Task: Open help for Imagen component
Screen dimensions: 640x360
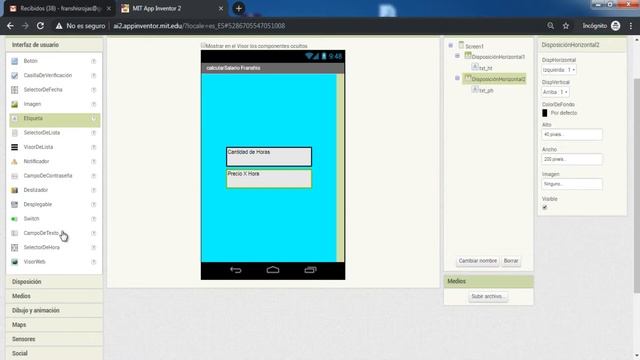Action: [x=93, y=104]
